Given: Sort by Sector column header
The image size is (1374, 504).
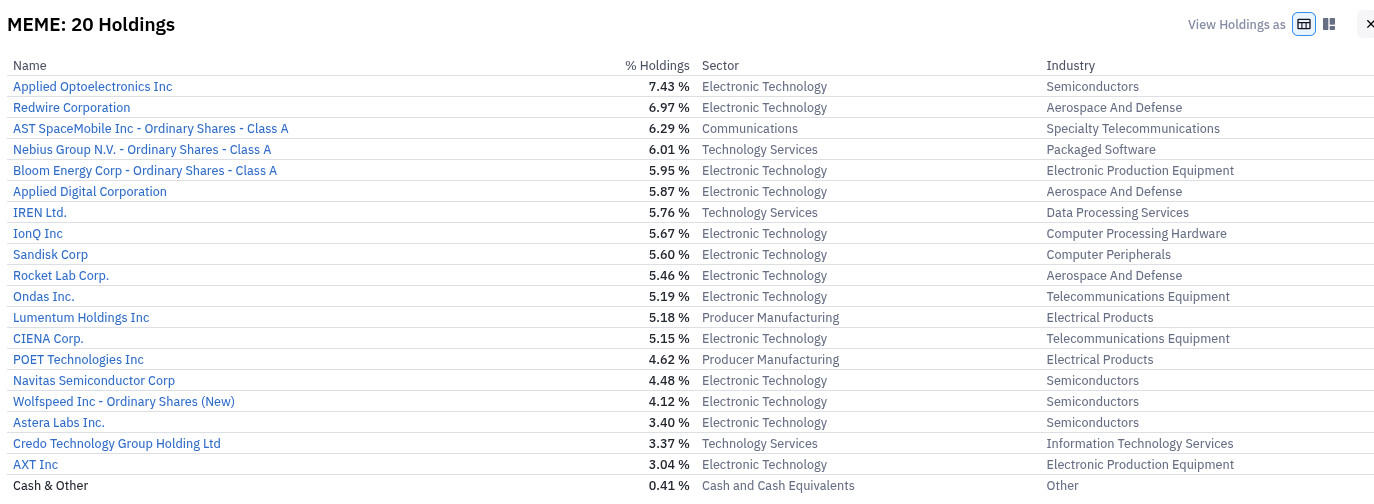Looking at the screenshot, I should click(720, 66).
